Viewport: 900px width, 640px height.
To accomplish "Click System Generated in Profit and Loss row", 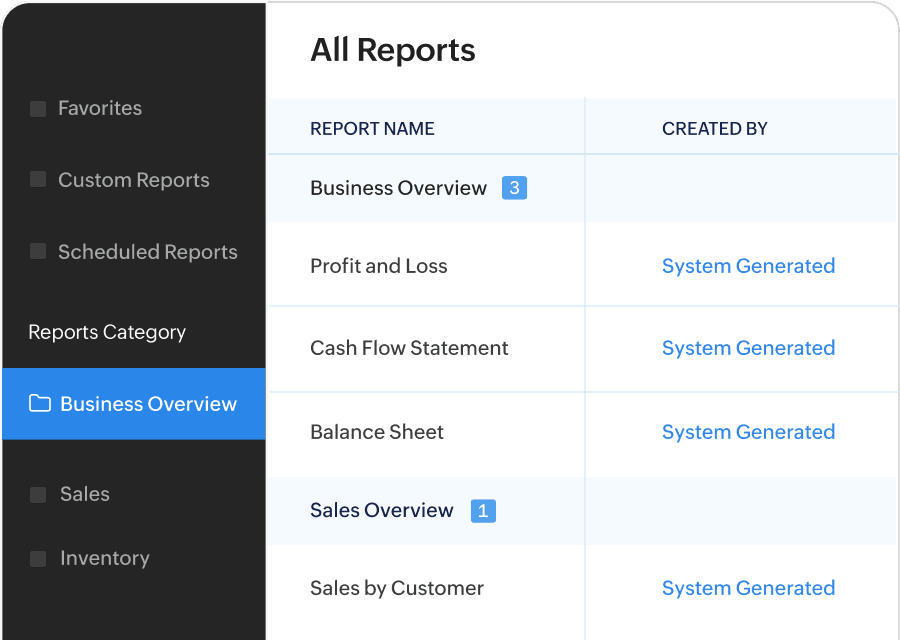I will 748,266.
